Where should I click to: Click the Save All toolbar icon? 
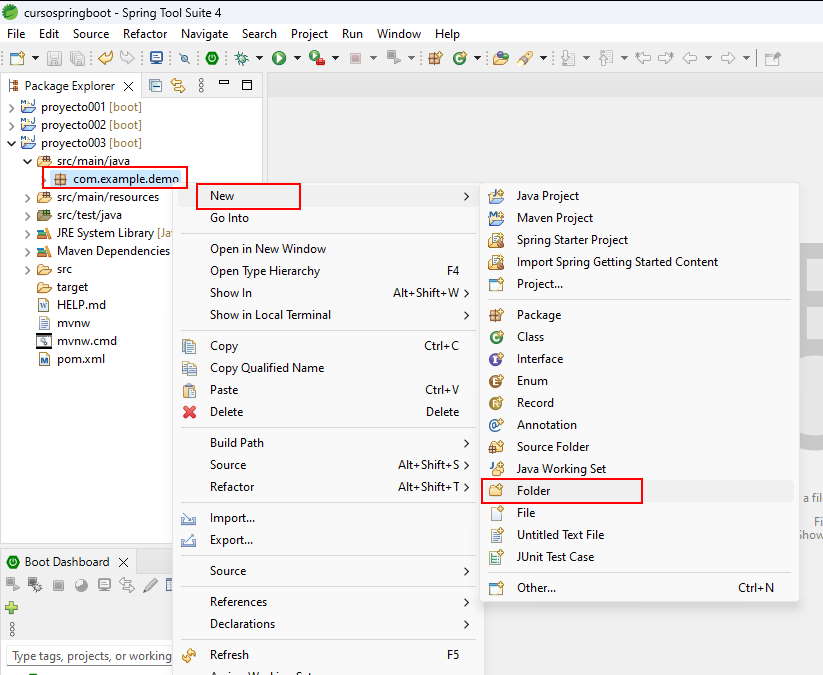[77, 58]
